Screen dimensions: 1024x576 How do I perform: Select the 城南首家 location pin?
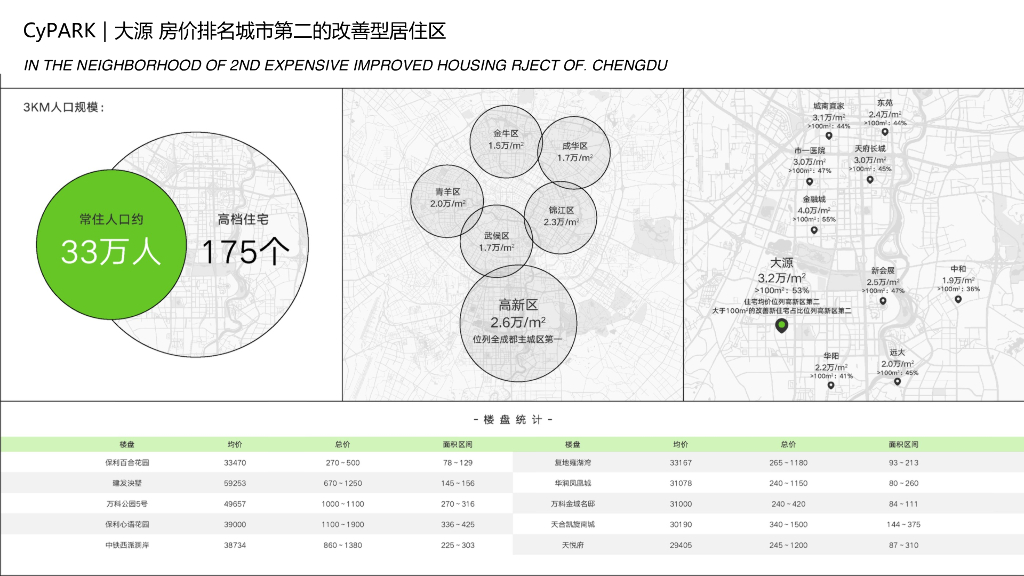tap(828, 137)
